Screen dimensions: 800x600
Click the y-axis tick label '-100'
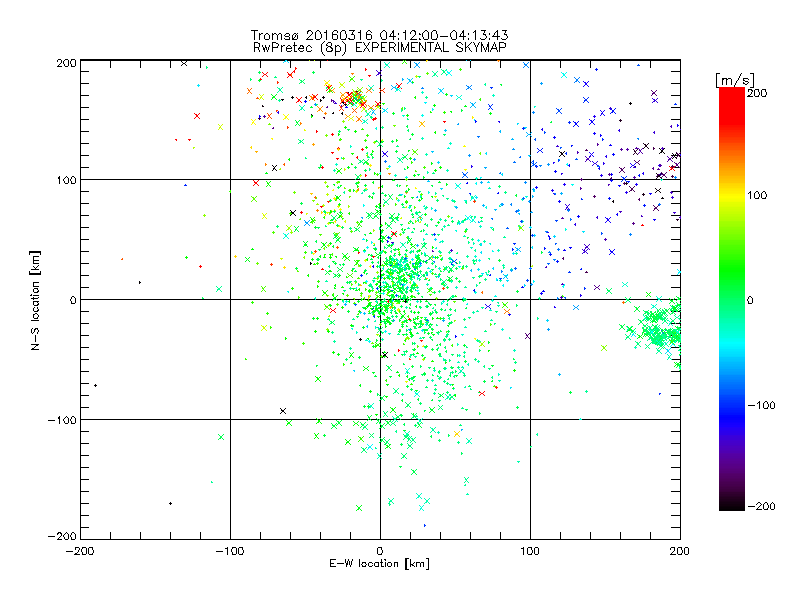(x=62, y=420)
